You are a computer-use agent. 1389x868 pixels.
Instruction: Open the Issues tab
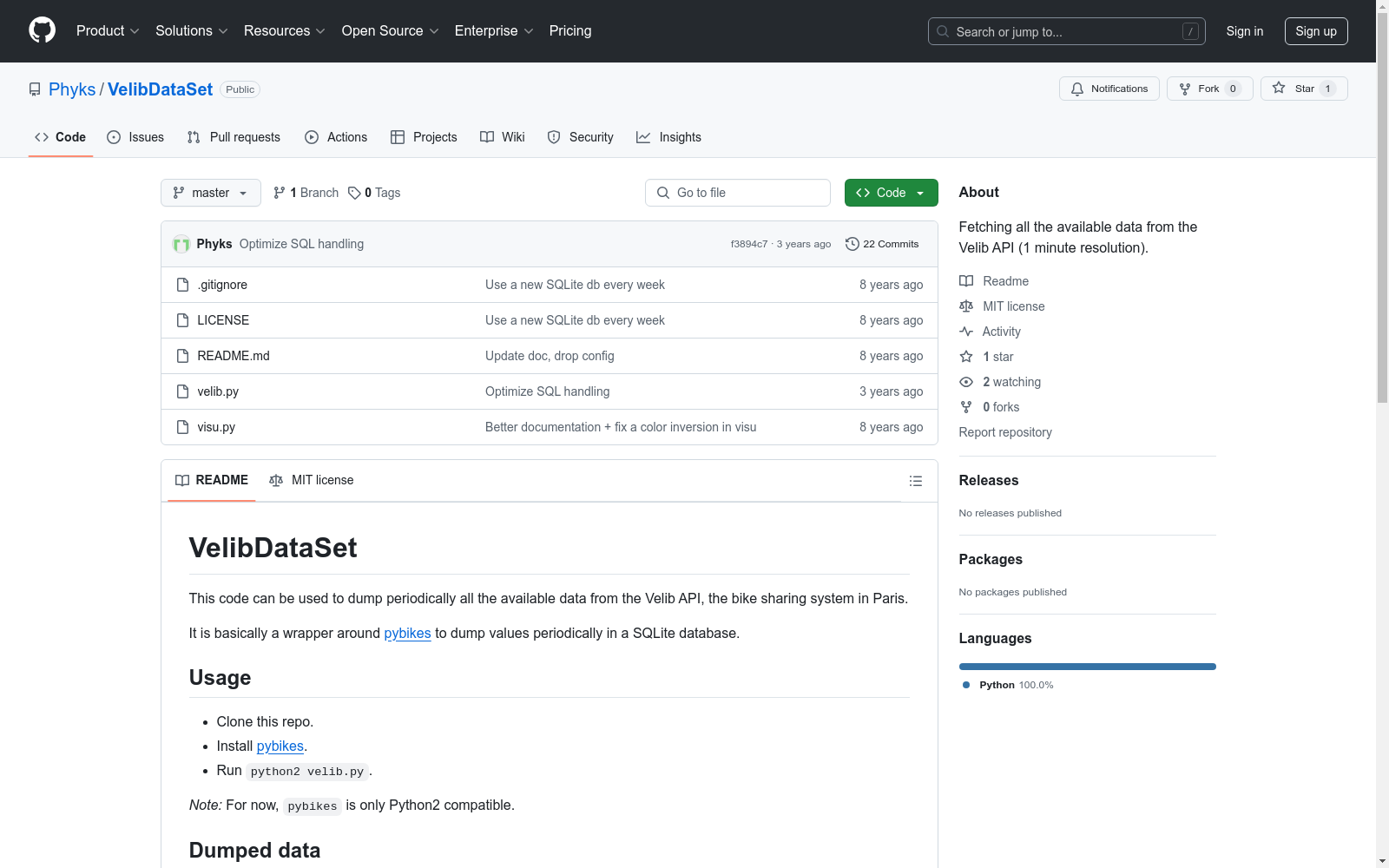[x=135, y=137]
